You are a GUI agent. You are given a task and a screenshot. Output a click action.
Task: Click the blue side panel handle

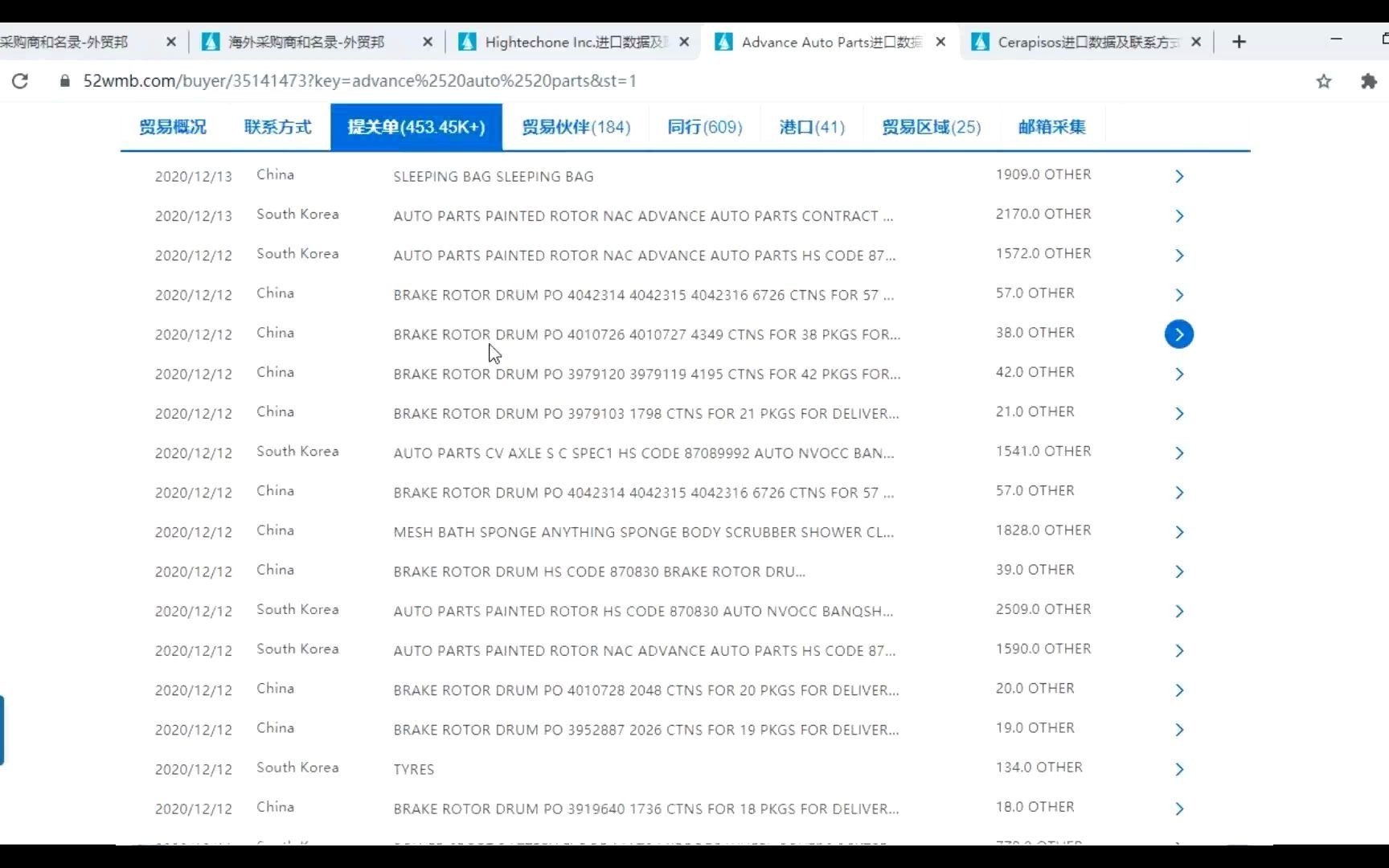[2, 730]
